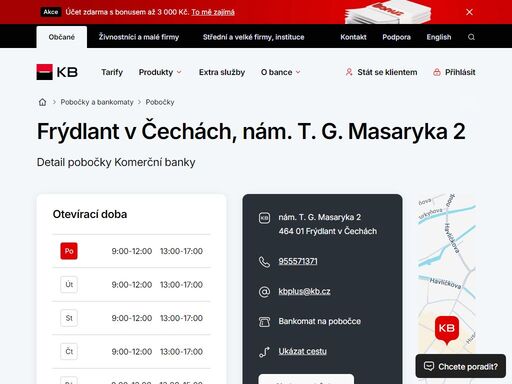Open the Podpora menu item

(x=396, y=37)
